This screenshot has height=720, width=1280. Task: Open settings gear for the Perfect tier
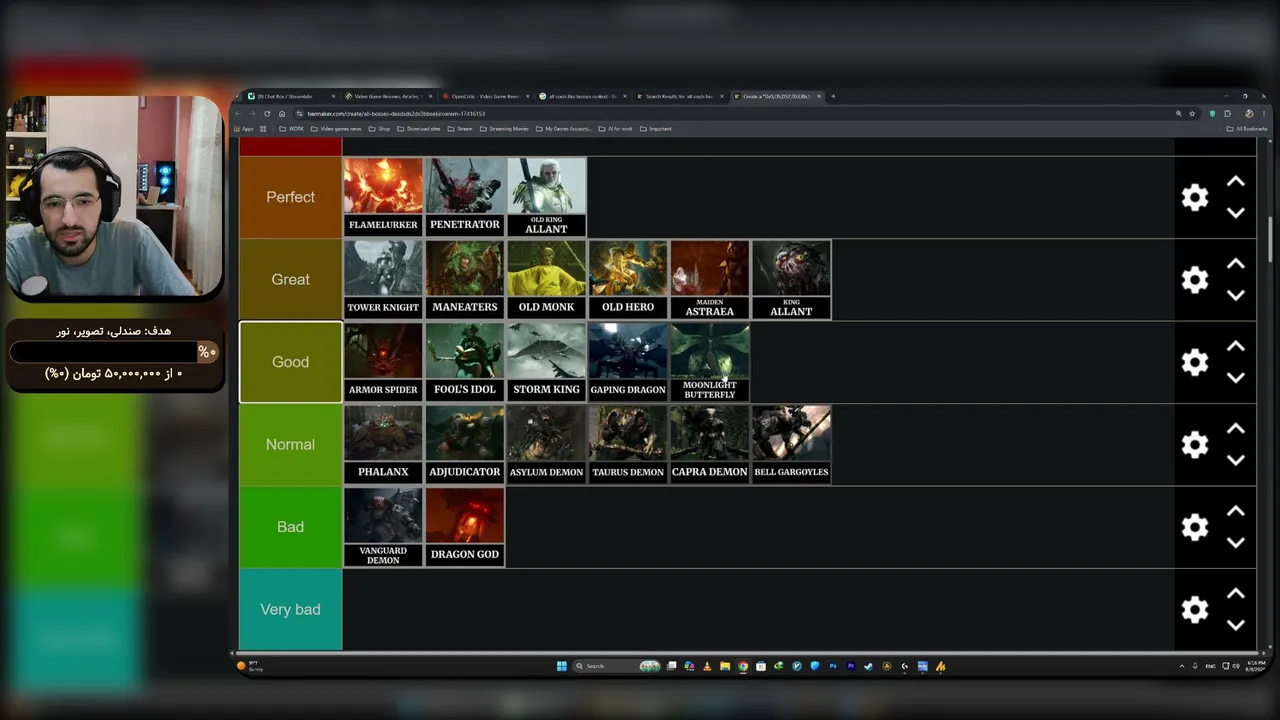[x=1195, y=197]
